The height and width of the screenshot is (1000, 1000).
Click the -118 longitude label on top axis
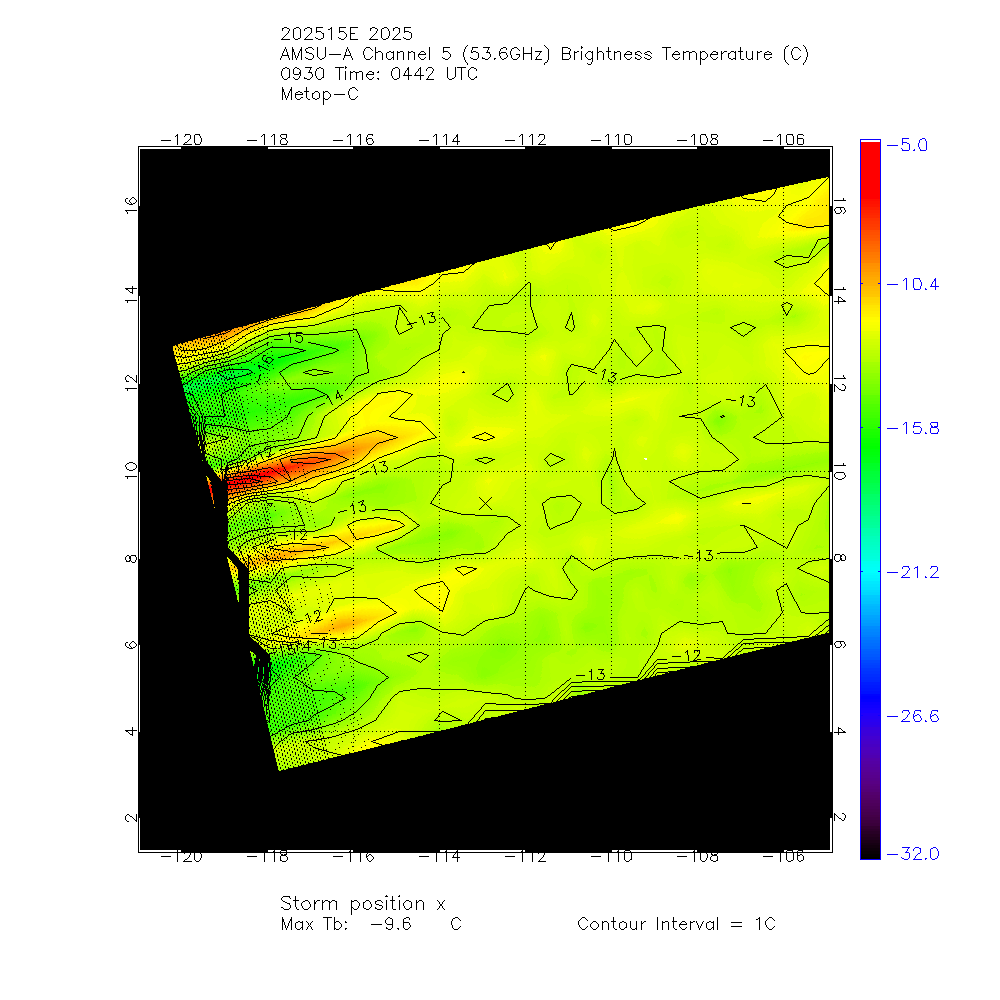pos(267,140)
